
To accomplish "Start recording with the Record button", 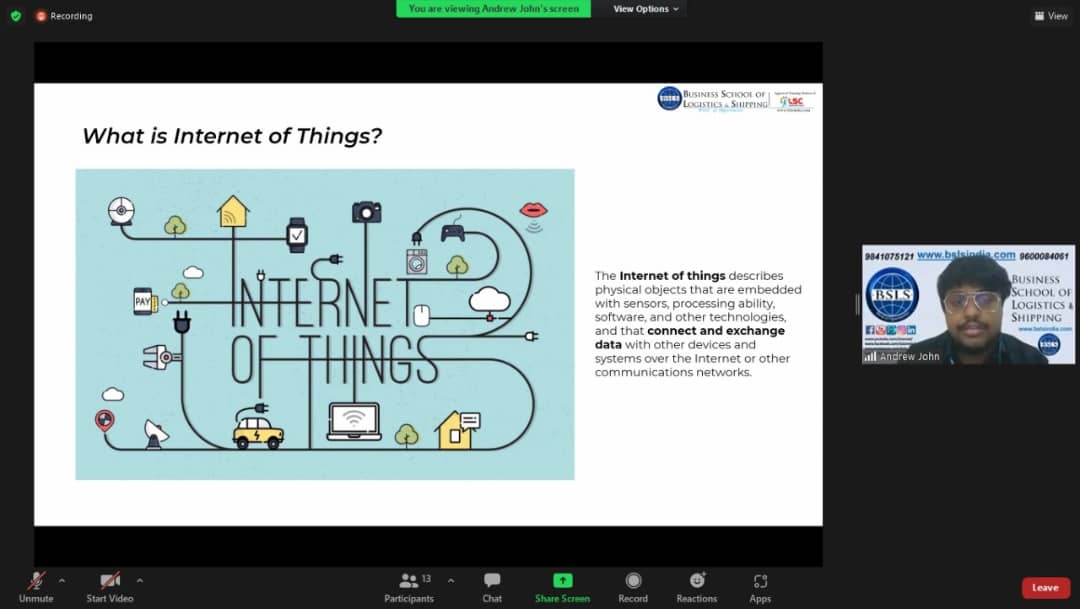I will 633,588.
